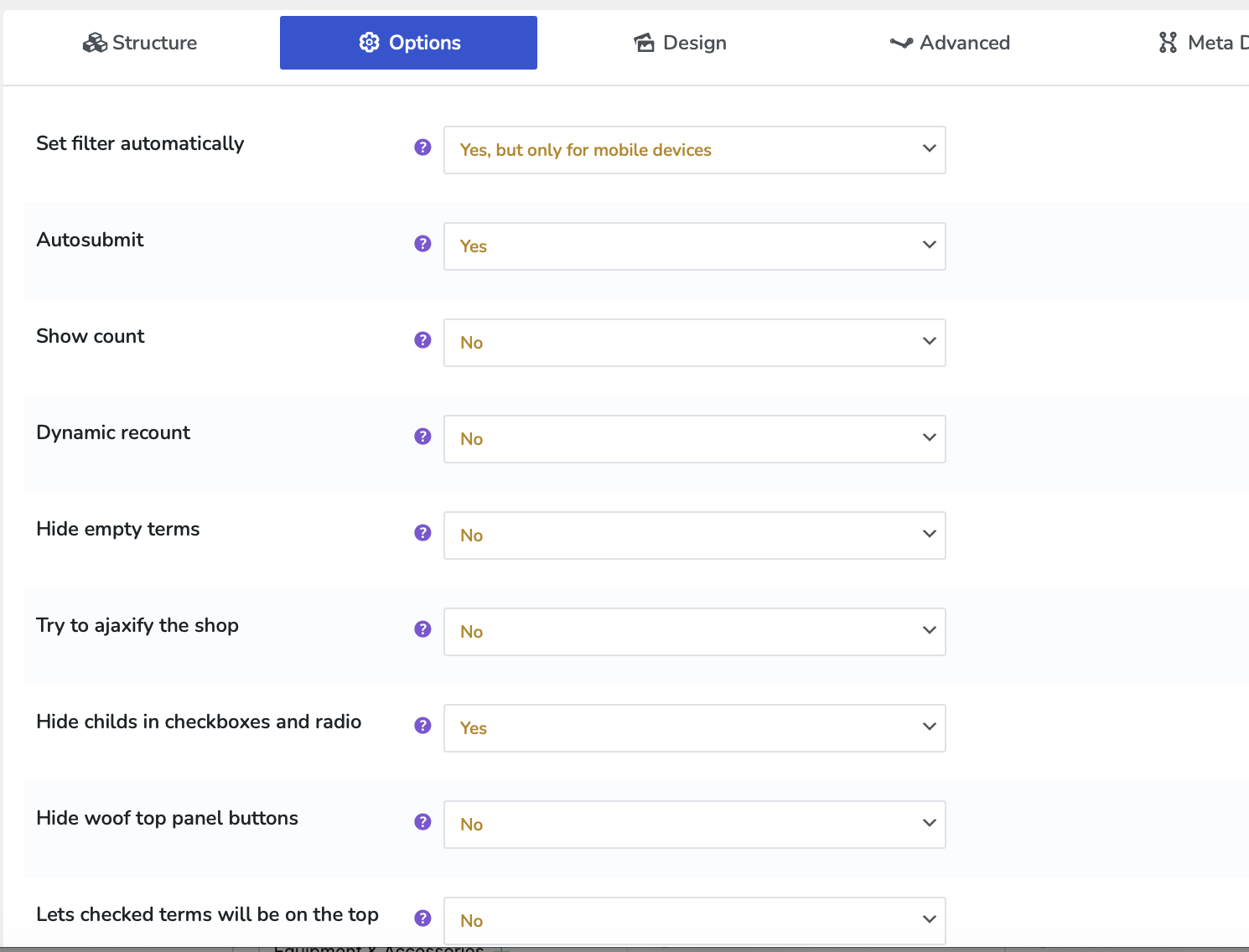Open the Design tab
This screenshot has height=952, width=1249.
(680, 43)
